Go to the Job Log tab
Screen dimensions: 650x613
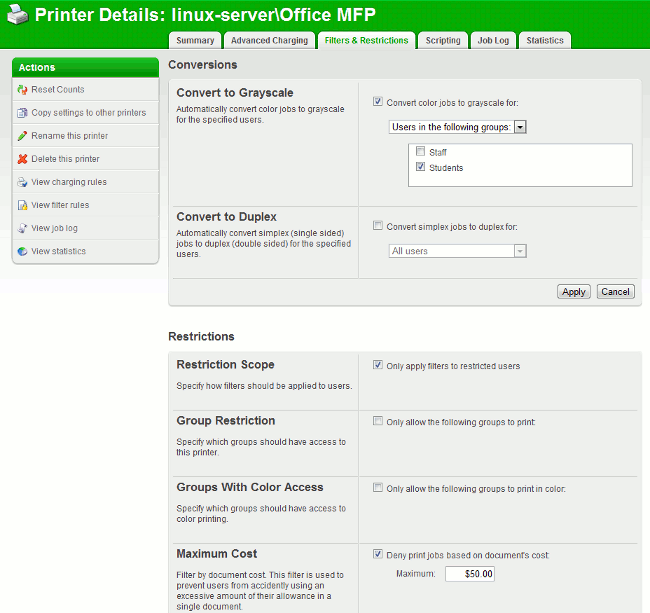(493, 41)
